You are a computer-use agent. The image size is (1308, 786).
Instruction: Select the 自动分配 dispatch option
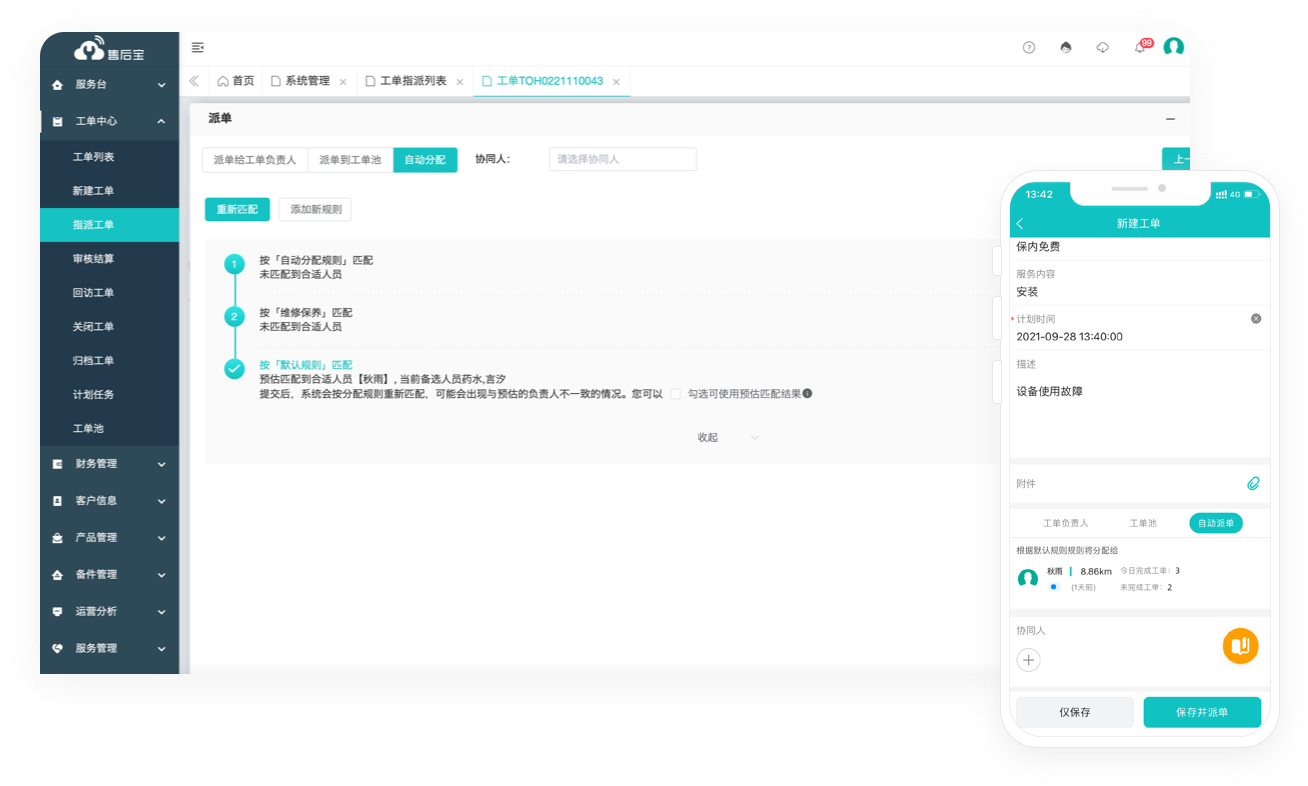[x=425, y=160]
